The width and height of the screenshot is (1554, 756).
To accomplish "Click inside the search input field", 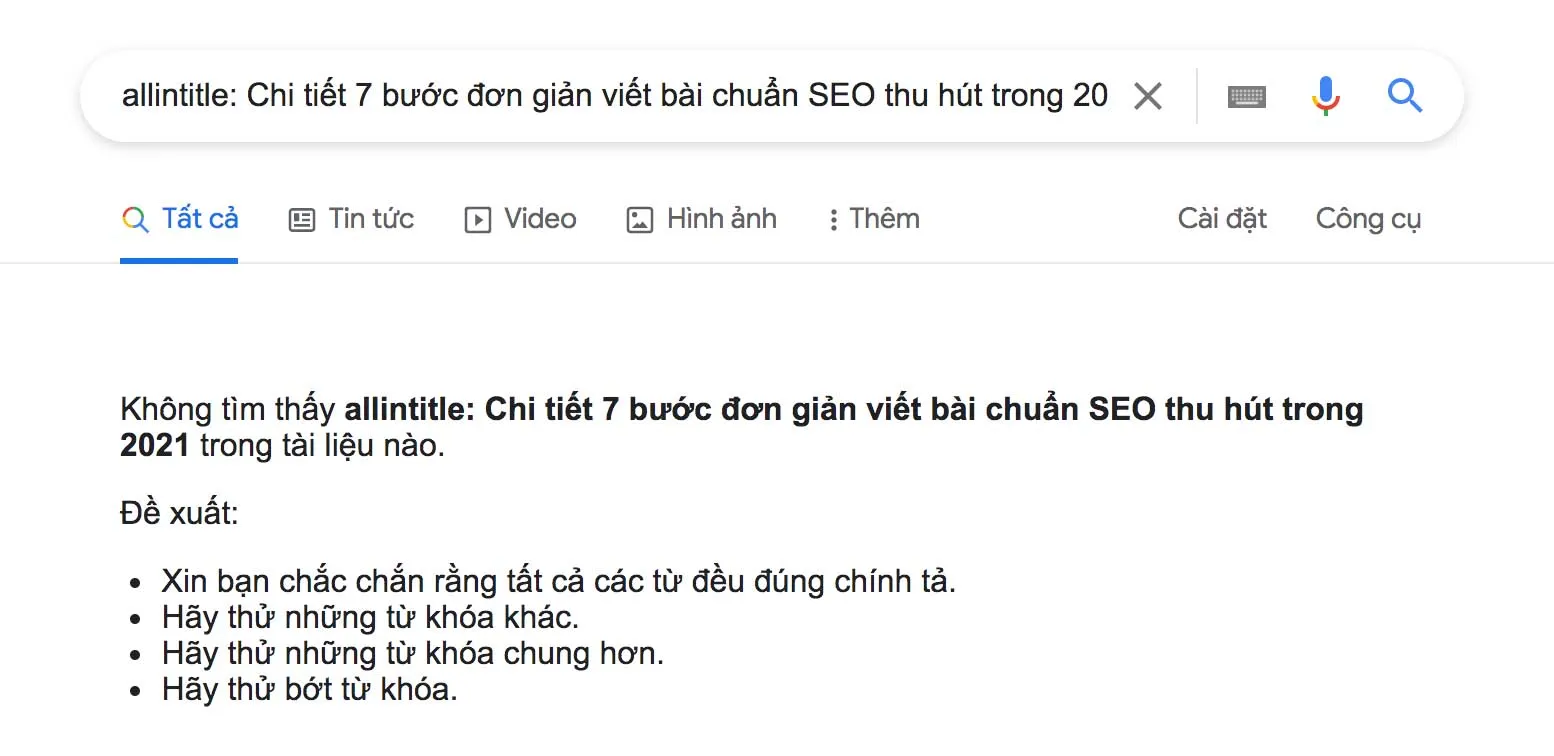I will pos(600,95).
